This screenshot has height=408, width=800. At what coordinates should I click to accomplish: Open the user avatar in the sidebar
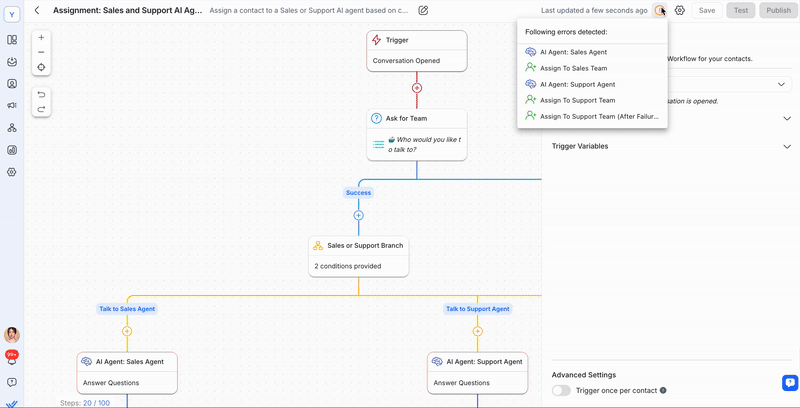(12, 335)
